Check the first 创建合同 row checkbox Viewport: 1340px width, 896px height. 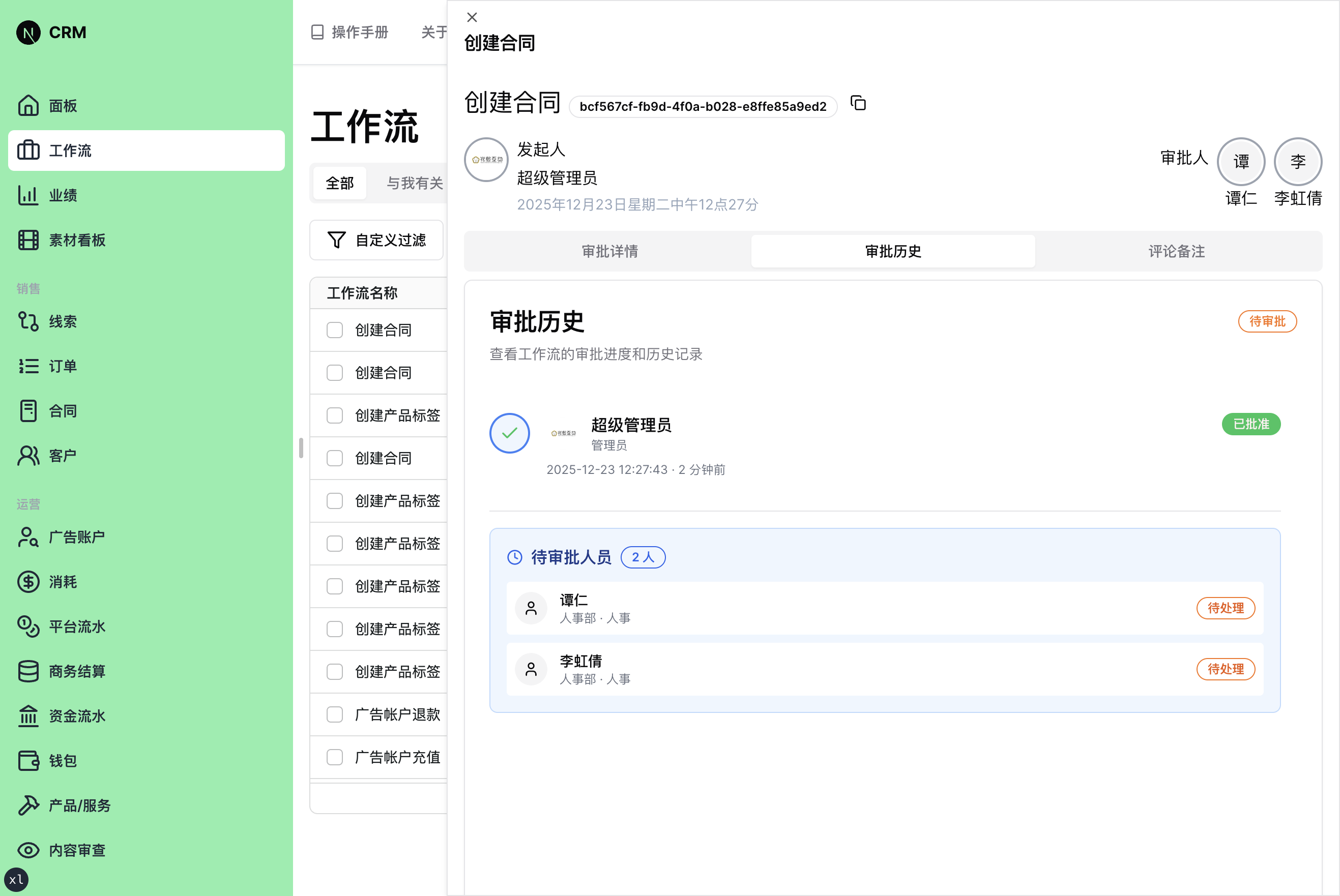[334, 330]
